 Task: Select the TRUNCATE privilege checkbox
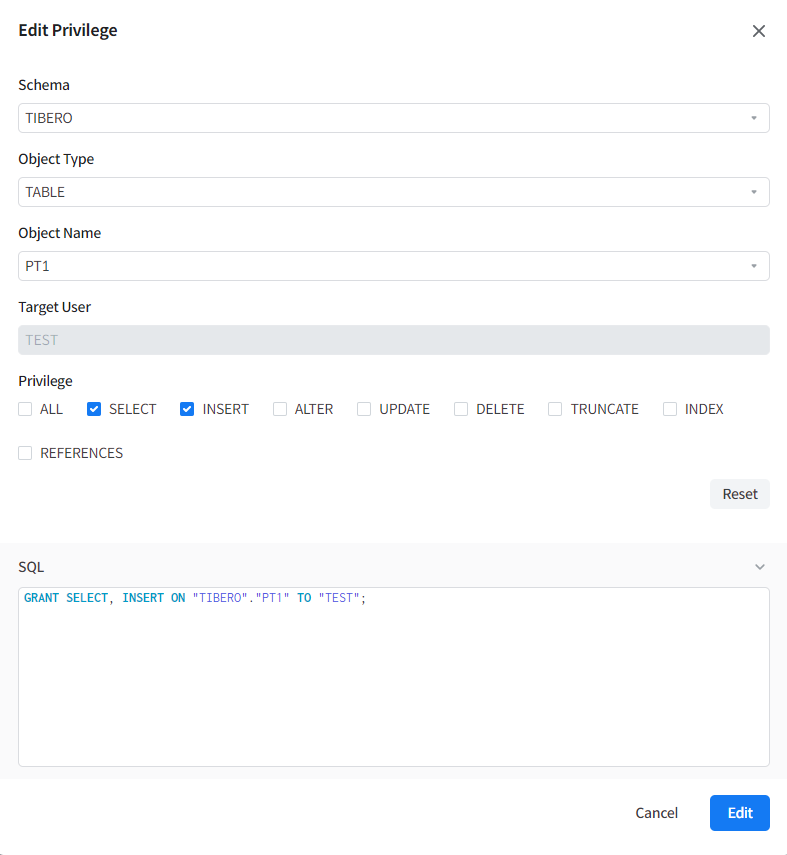coord(555,409)
